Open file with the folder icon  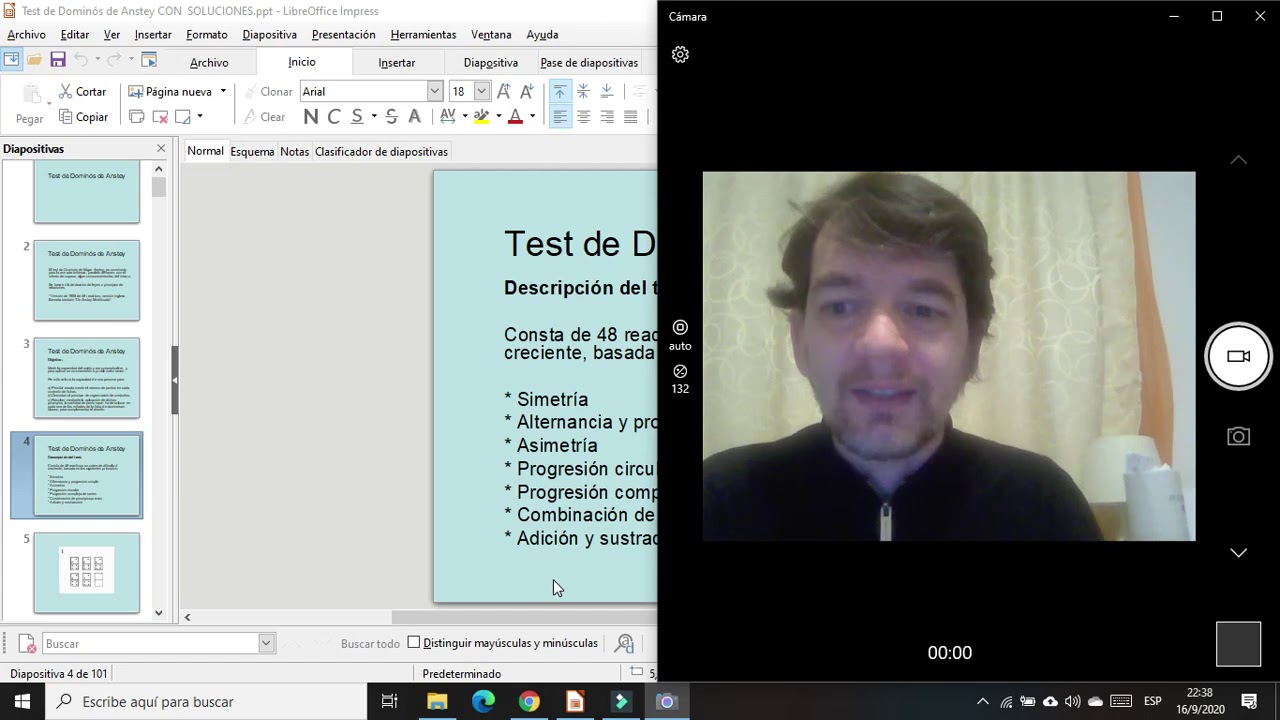[x=34, y=60]
